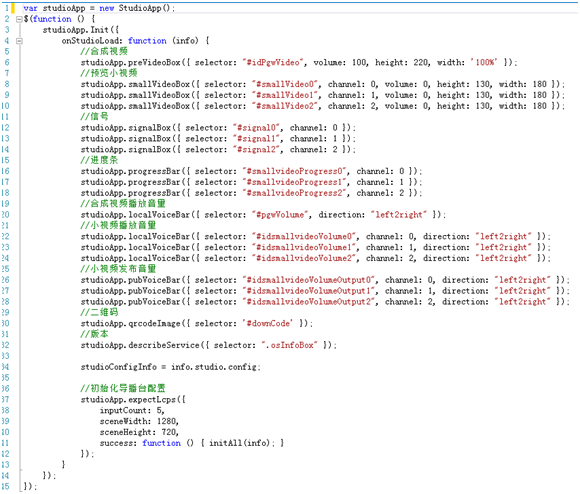Click the '#smallVideo1' selector string

285,95
